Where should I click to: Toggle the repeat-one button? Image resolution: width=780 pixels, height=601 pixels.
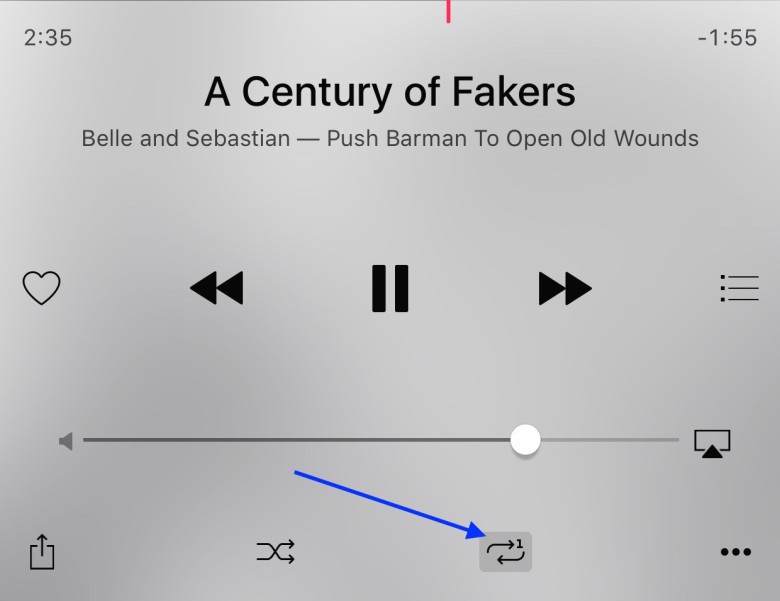click(x=505, y=552)
